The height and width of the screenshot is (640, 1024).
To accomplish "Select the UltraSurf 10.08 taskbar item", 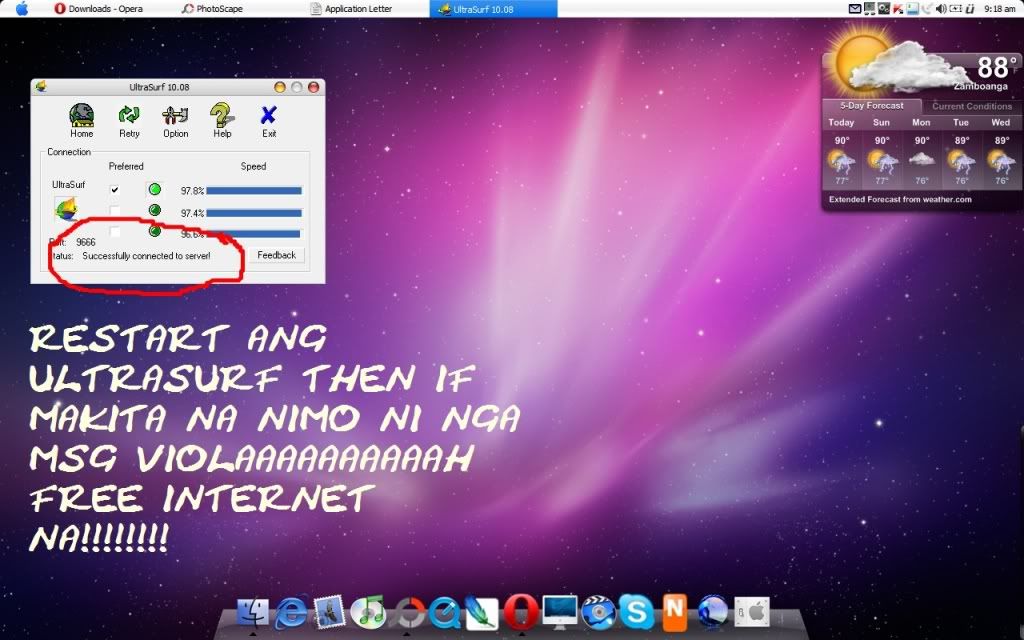I will coord(493,8).
